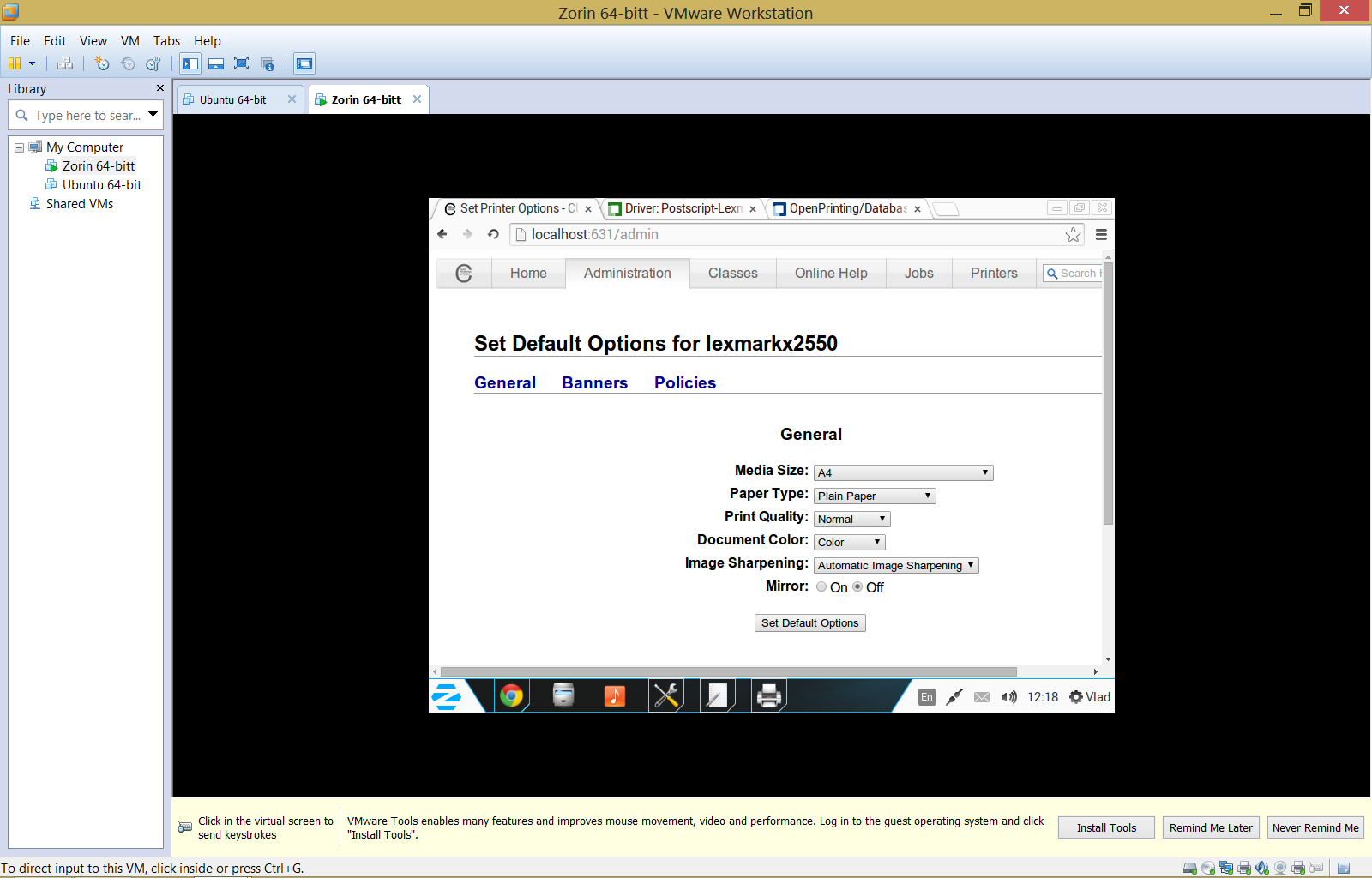
Task: Select the Mirror On radio button
Action: tap(821, 586)
